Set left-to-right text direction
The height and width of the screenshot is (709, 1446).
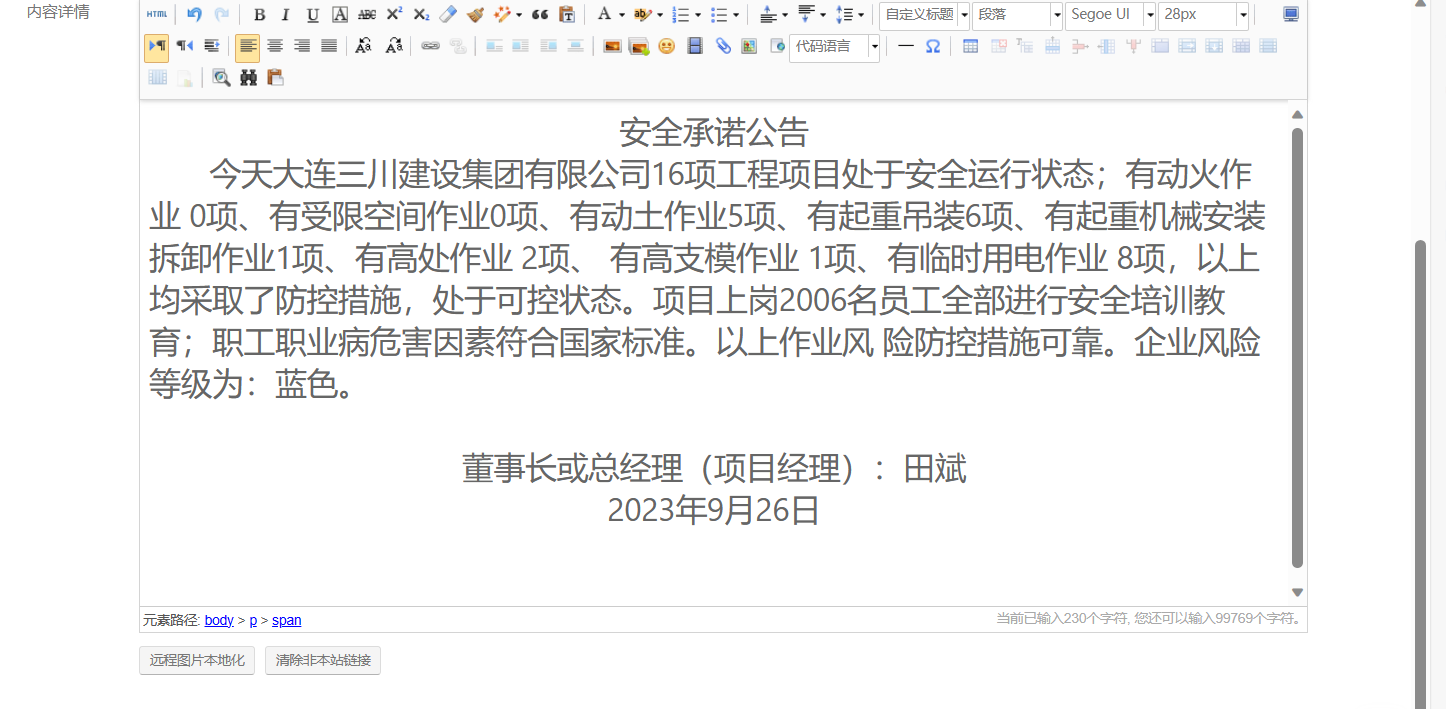click(x=157, y=46)
